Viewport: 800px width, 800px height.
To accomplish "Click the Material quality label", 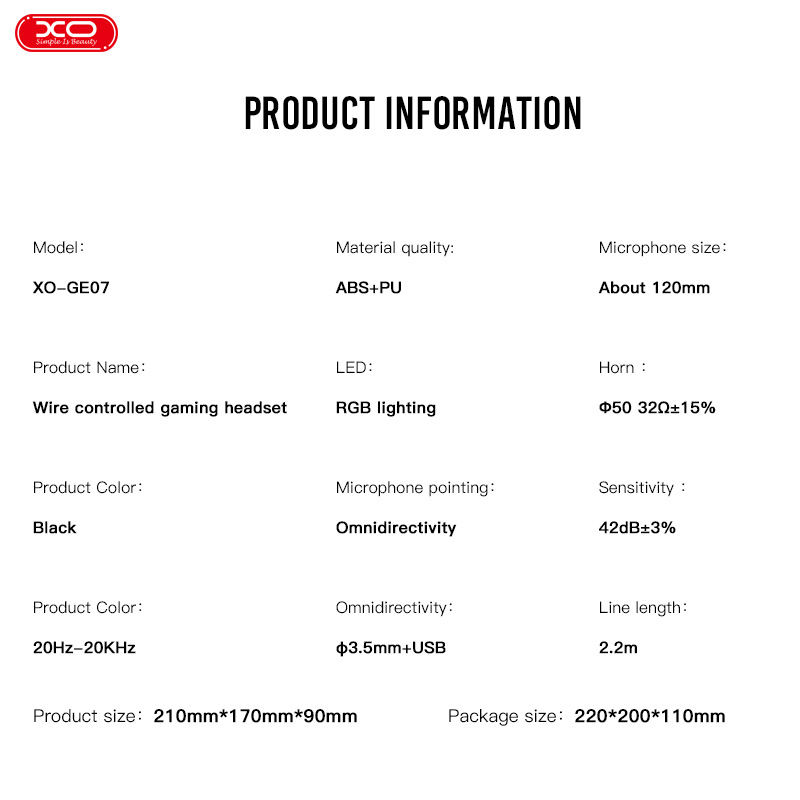I will pos(395,248).
